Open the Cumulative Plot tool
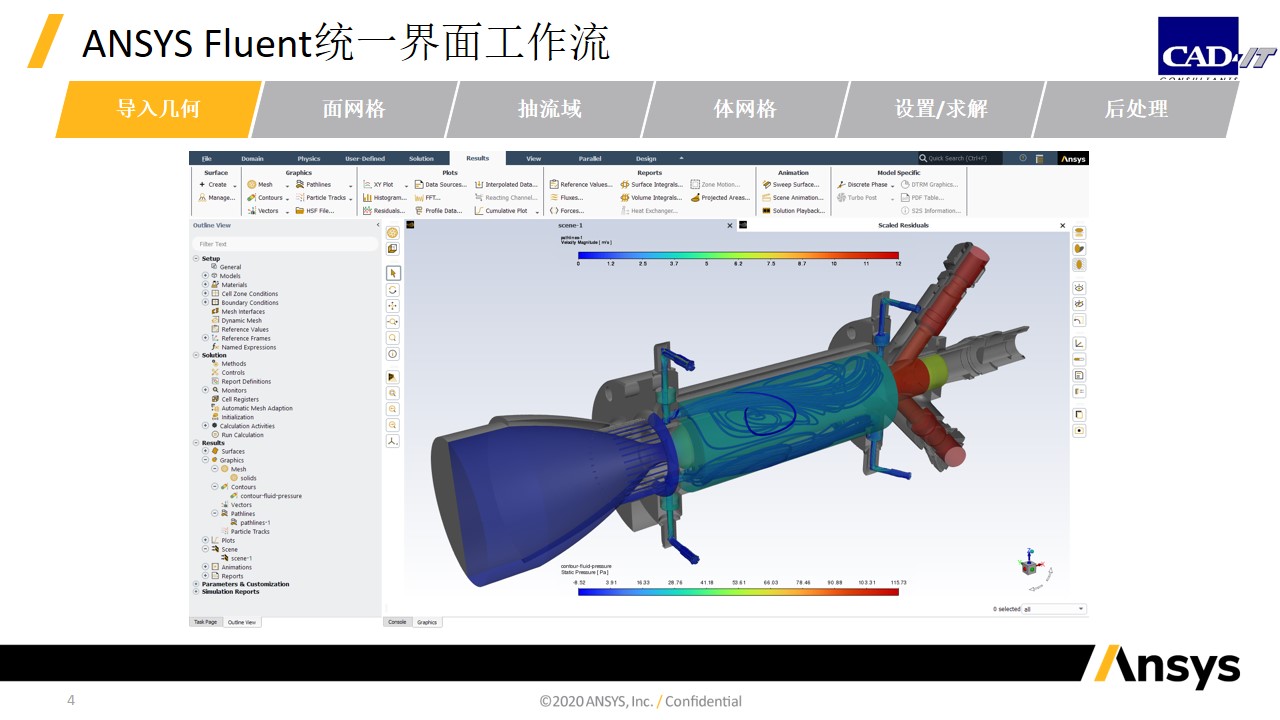Image resolution: width=1280 pixels, height=720 pixels. [x=501, y=211]
